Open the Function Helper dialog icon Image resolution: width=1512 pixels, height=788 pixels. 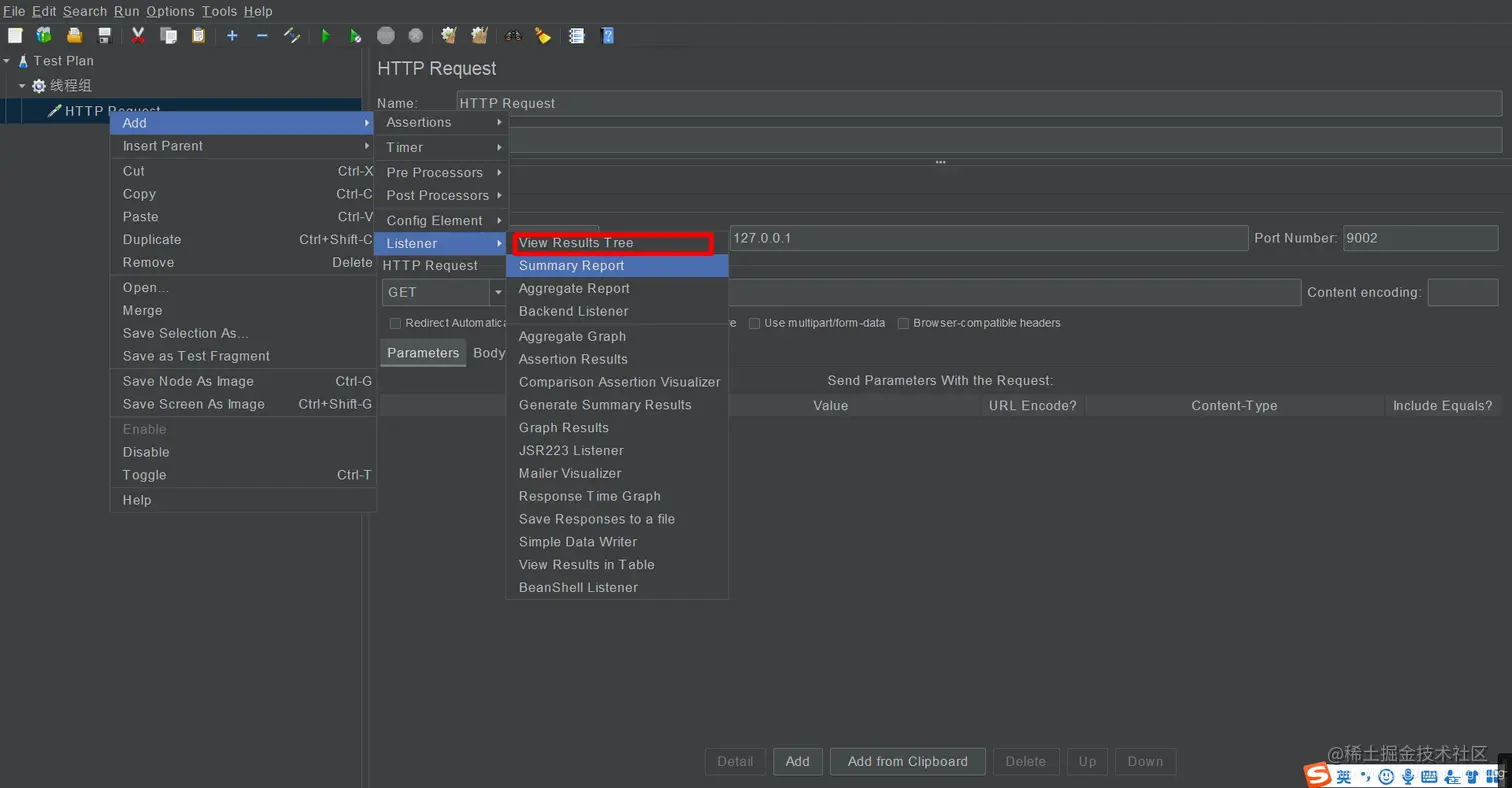tap(576, 35)
